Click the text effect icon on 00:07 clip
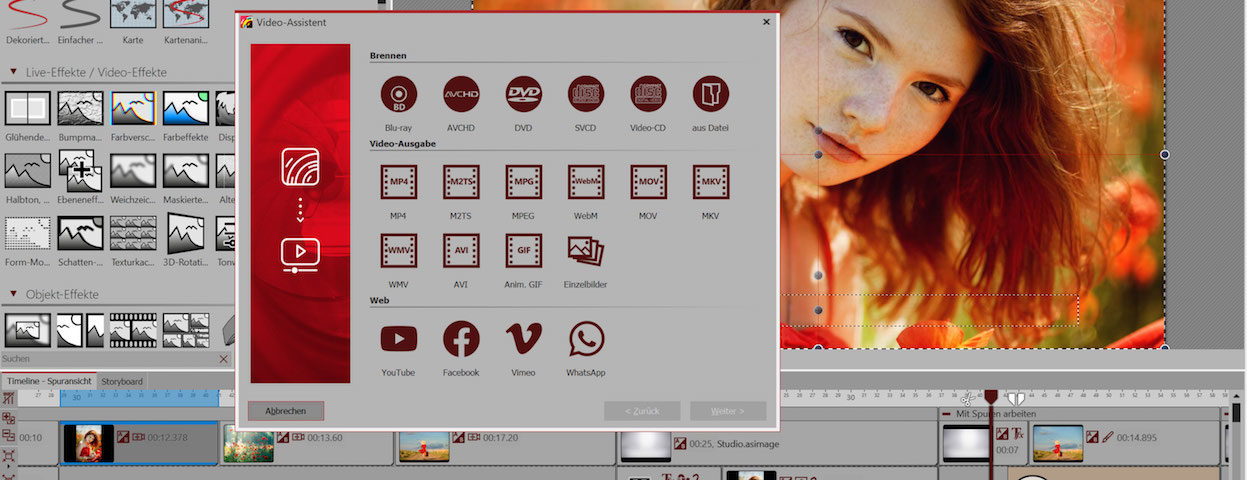This screenshot has width=1247, height=480. tap(1018, 434)
